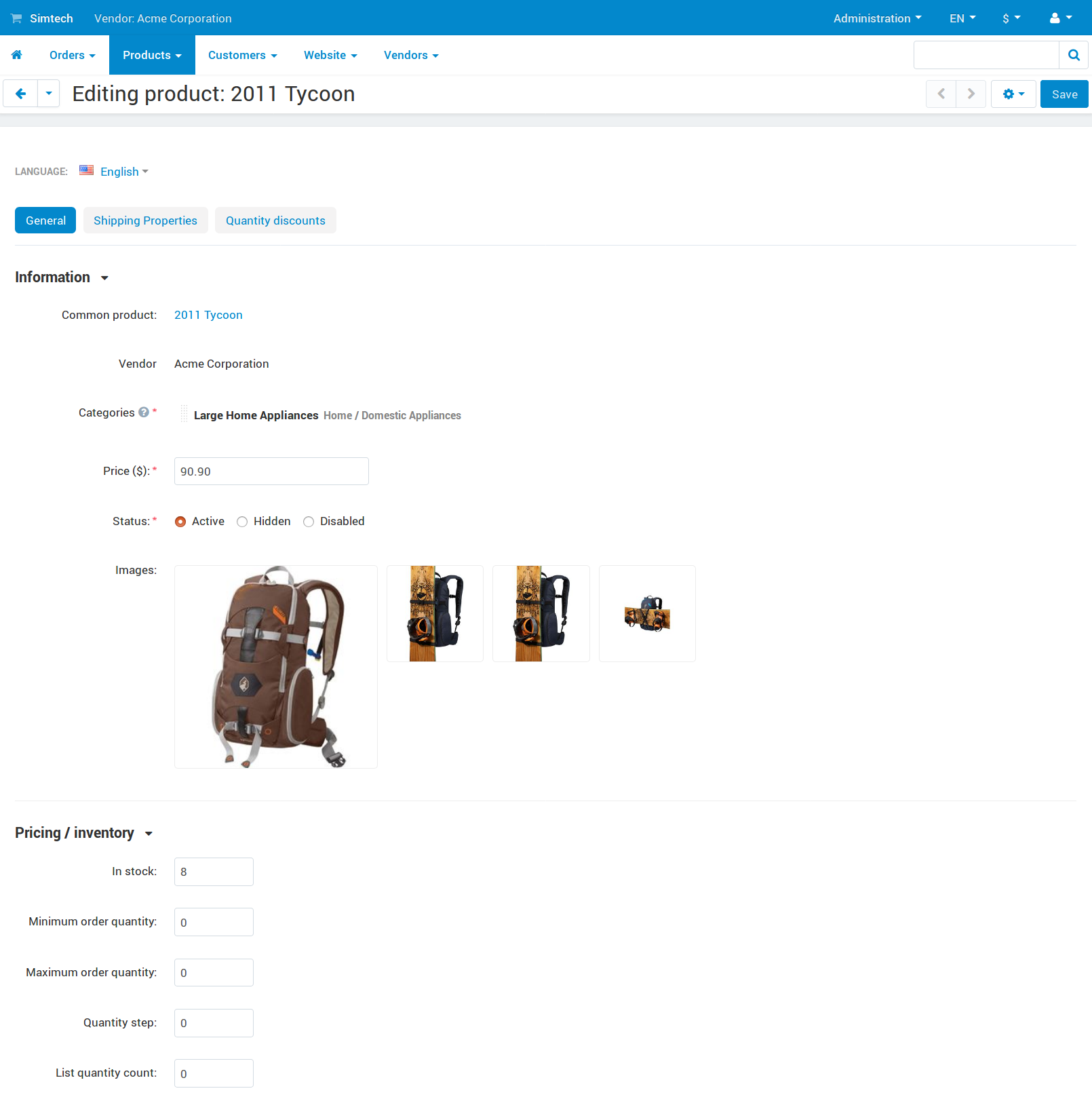Viewport: 1092px width, 1095px height.
Task: Open the EN language dropdown
Action: [x=962, y=18]
